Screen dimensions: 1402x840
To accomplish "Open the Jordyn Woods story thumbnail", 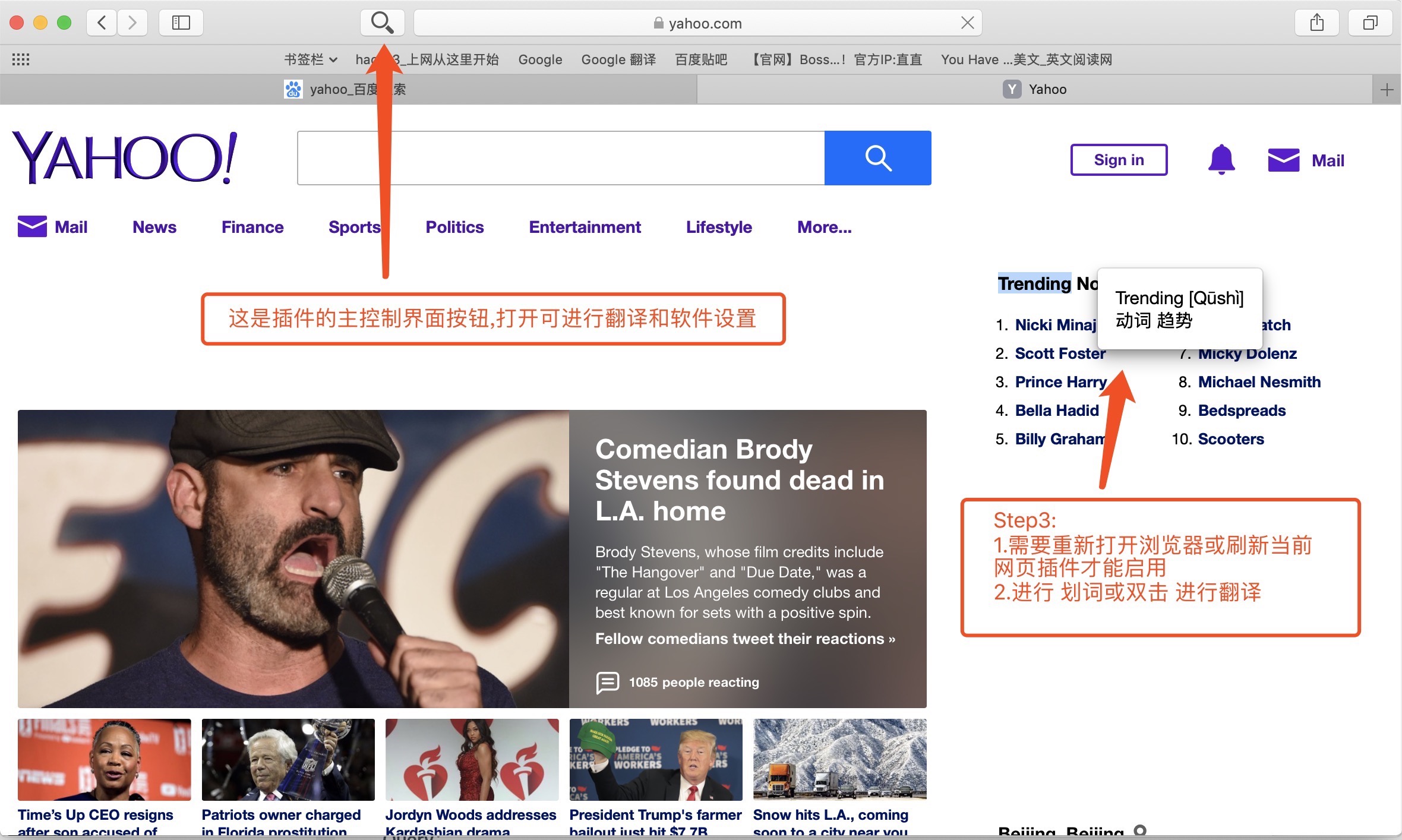I will click(x=472, y=760).
